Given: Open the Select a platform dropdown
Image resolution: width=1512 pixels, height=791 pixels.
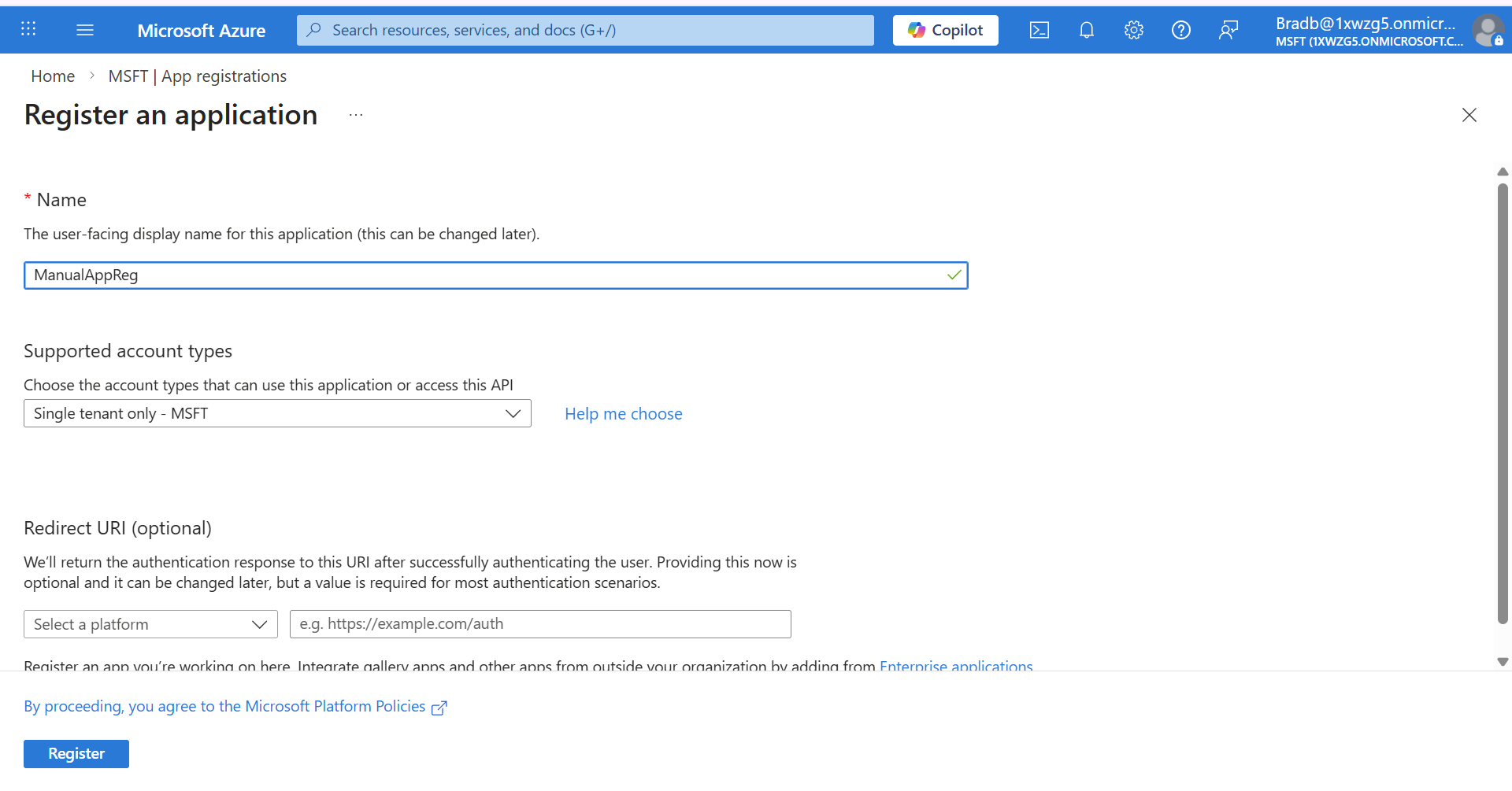Looking at the screenshot, I should point(150,624).
